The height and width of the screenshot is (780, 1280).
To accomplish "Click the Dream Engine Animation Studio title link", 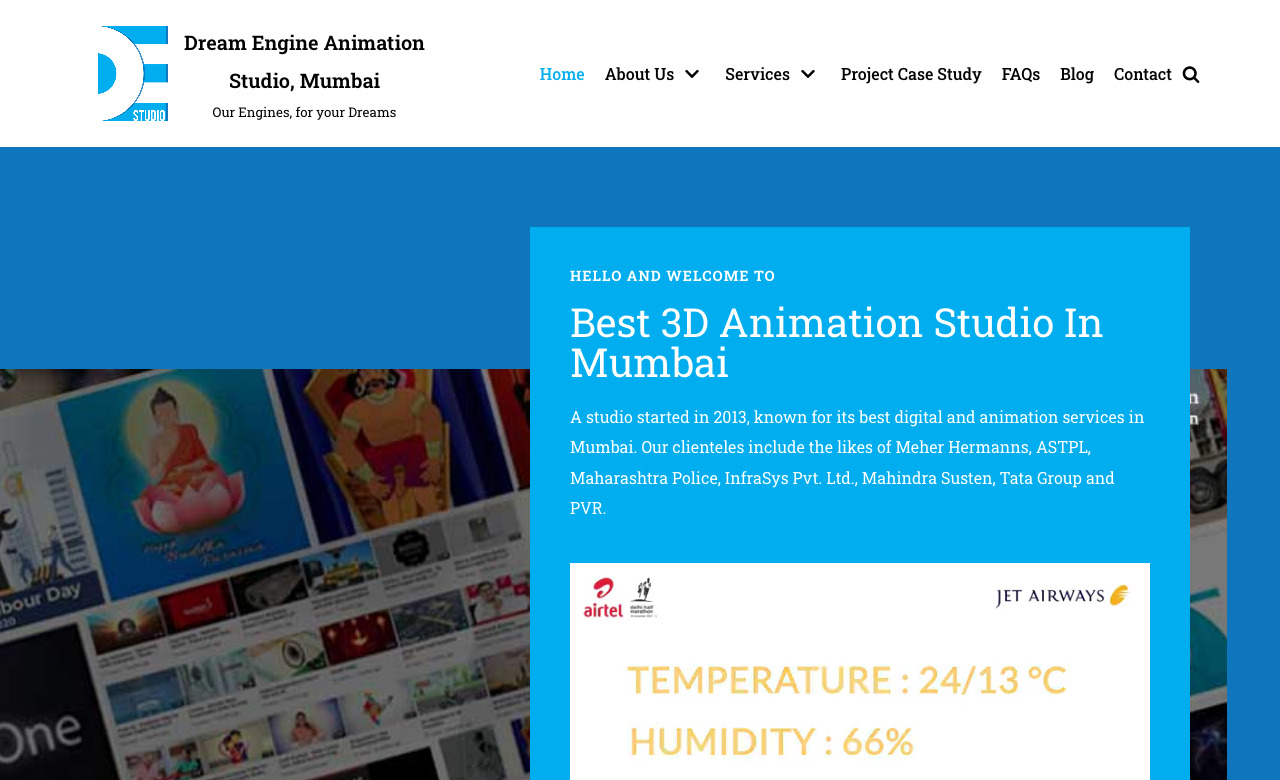I will [x=304, y=61].
